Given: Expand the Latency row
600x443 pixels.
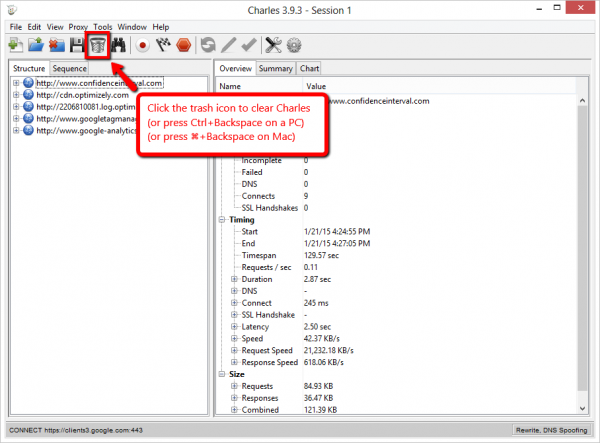Looking at the screenshot, I should coord(234,327).
